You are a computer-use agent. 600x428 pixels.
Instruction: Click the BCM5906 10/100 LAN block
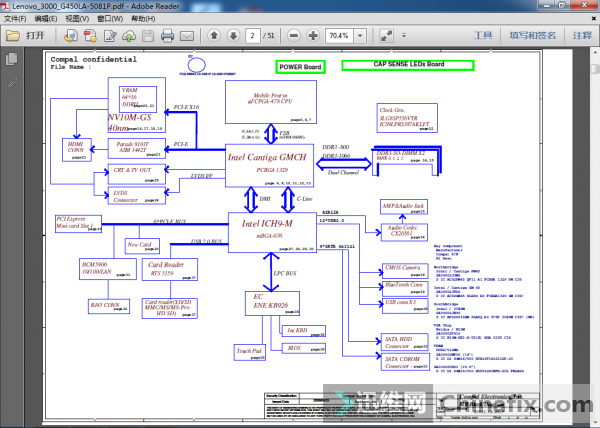pos(108,269)
